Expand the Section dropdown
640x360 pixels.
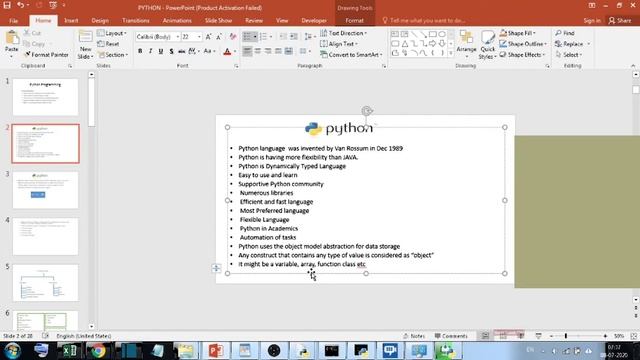tap(113, 54)
